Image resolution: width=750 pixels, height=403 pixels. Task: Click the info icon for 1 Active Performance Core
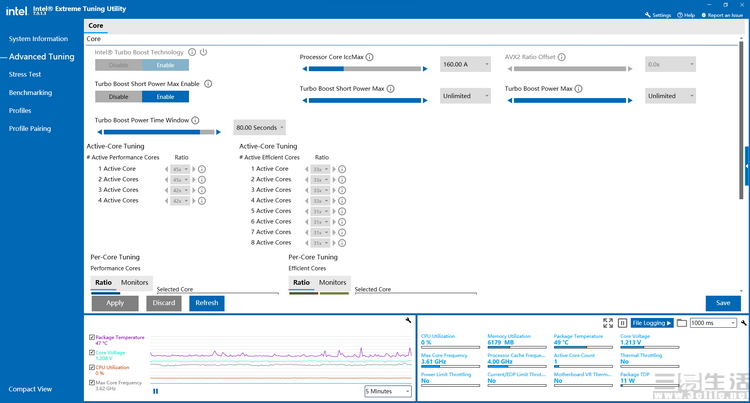pos(202,170)
